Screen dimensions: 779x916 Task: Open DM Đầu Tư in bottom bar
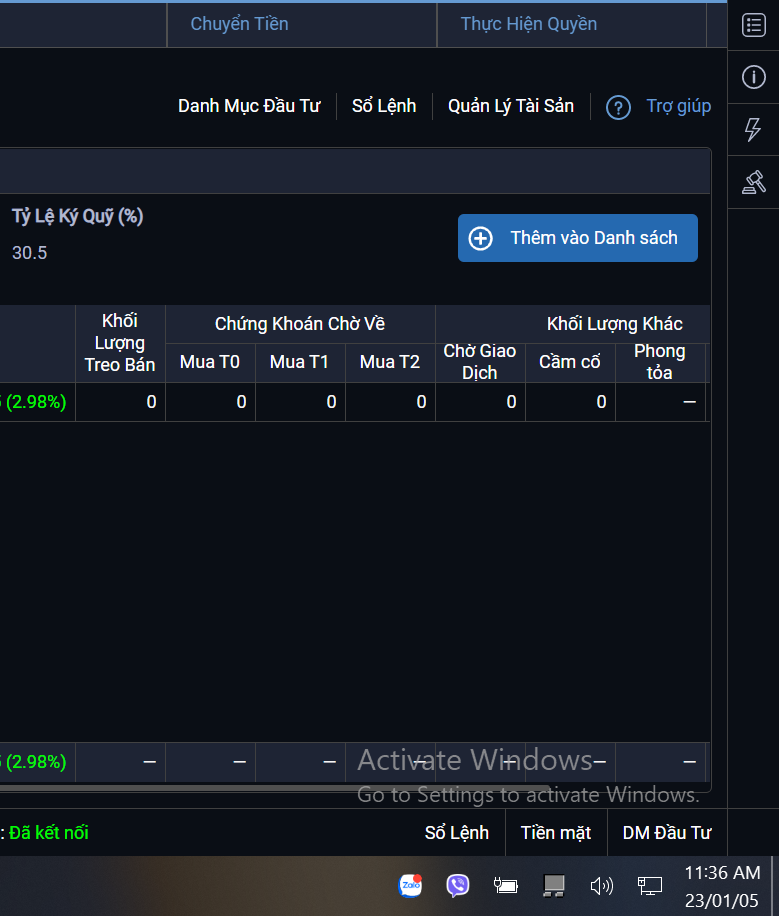point(667,832)
